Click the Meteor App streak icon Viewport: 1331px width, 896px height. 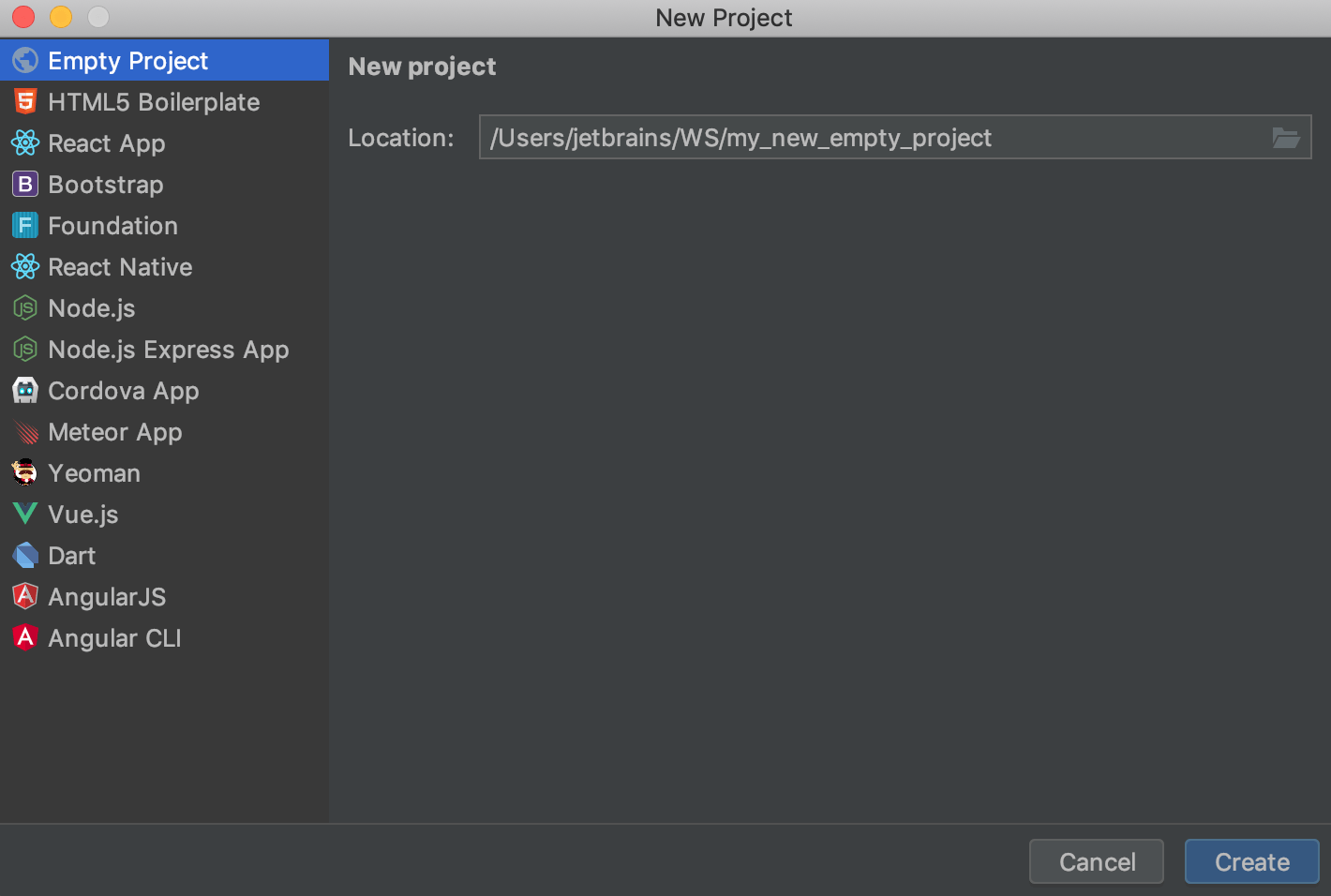[x=25, y=432]
